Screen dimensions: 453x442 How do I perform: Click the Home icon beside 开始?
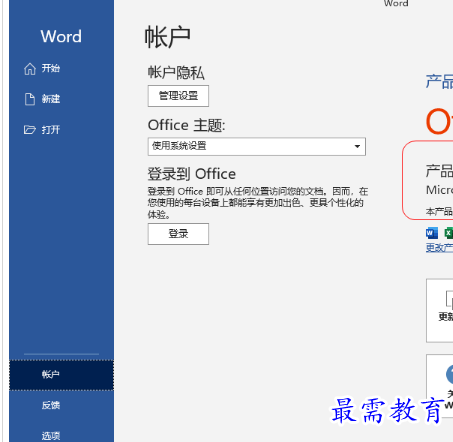[x=30, y=69]
